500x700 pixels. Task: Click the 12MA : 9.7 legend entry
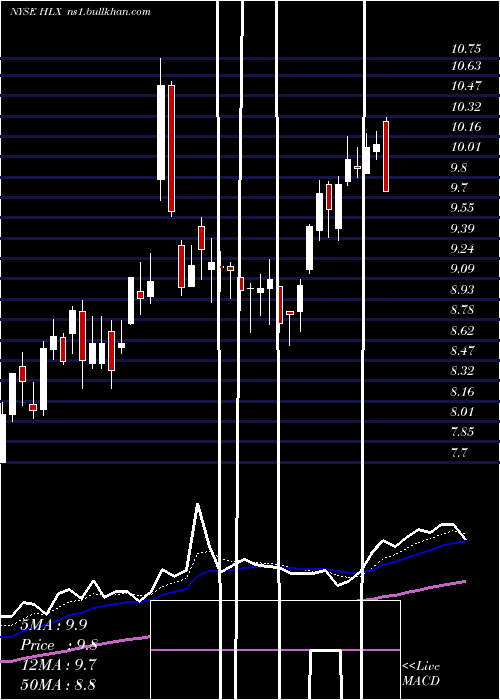58,665
